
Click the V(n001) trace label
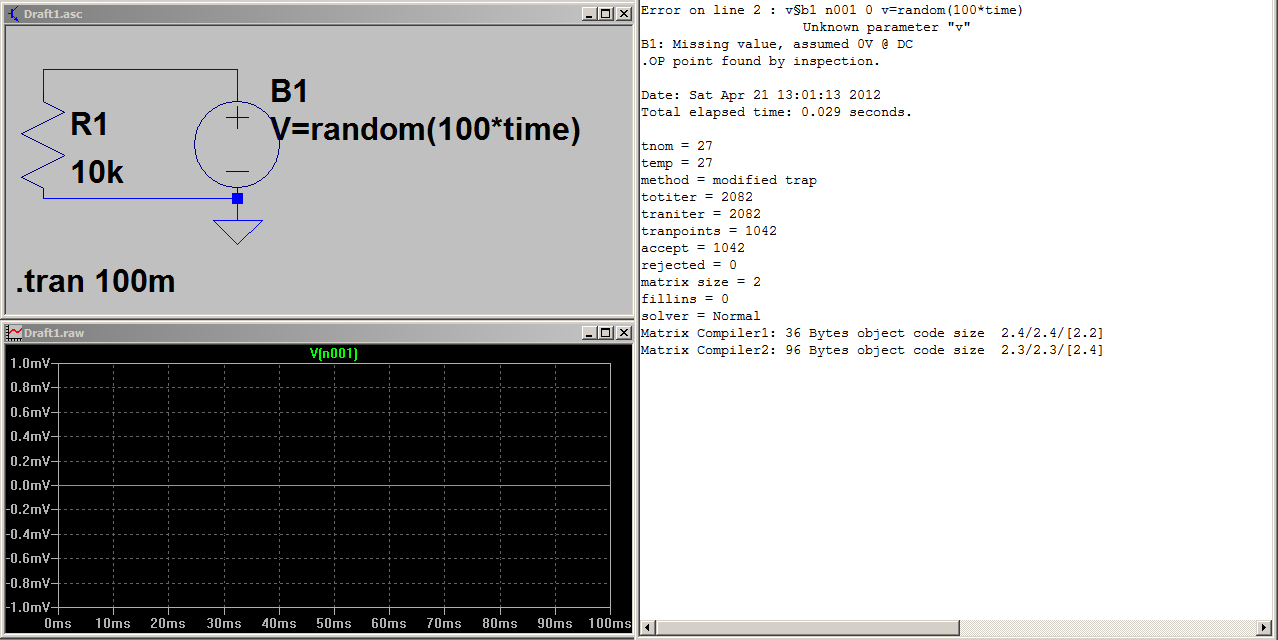pyautogui.click(x=334, y=353)
